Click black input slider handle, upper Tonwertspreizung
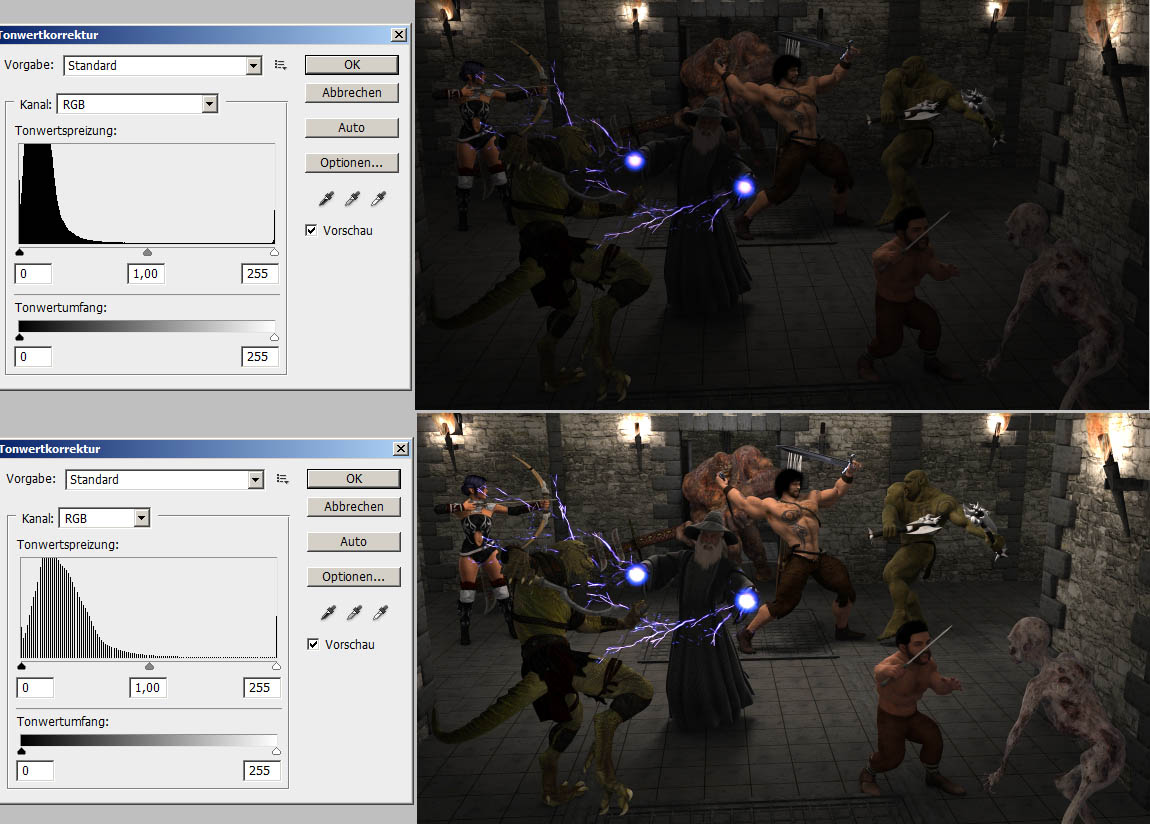1150x824 pixels. [20, 252]
